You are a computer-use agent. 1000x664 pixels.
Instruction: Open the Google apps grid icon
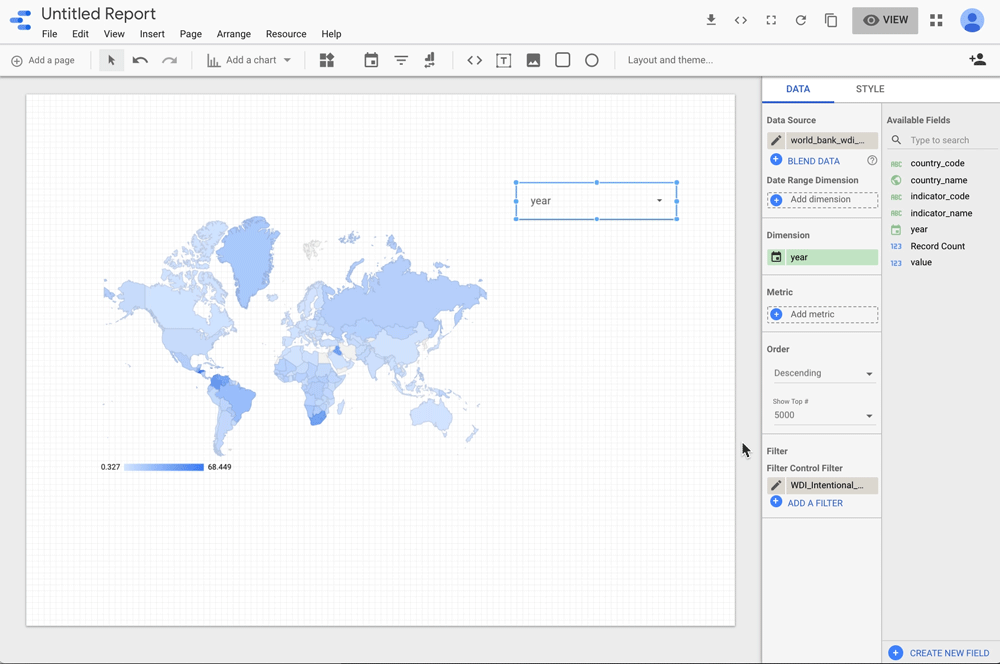tap(936, 20)
